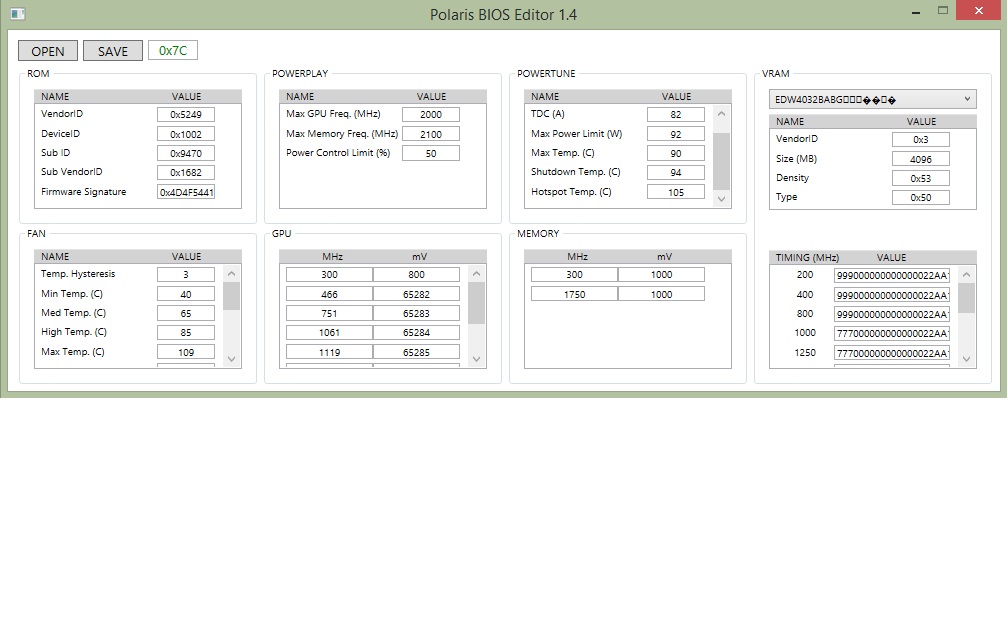Select the Firmware Signature value field
Viewport: 1008px width, 630px height.
point(186,192)
